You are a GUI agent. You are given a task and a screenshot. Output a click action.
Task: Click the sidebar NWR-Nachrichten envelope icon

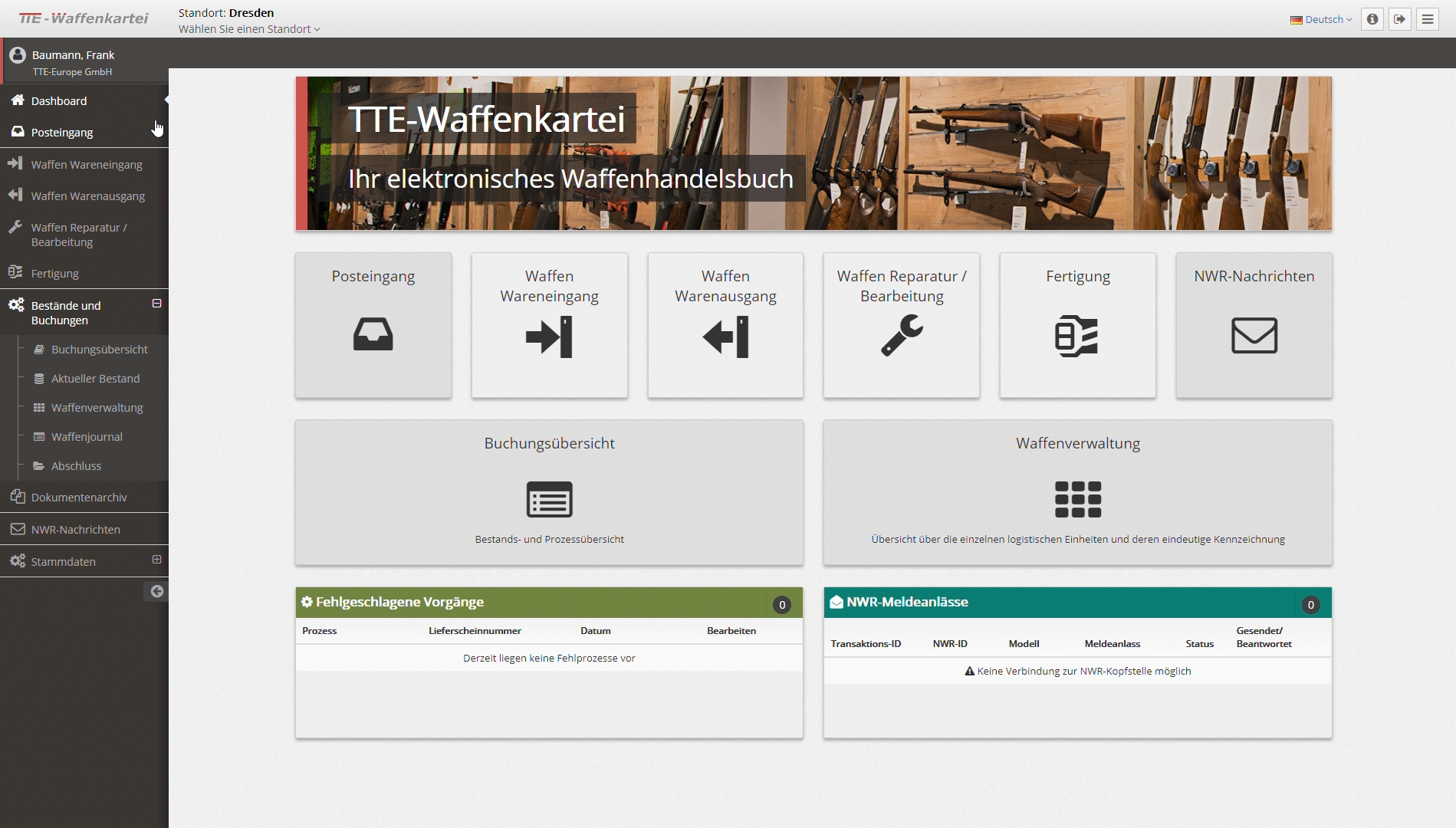point(17,529)
